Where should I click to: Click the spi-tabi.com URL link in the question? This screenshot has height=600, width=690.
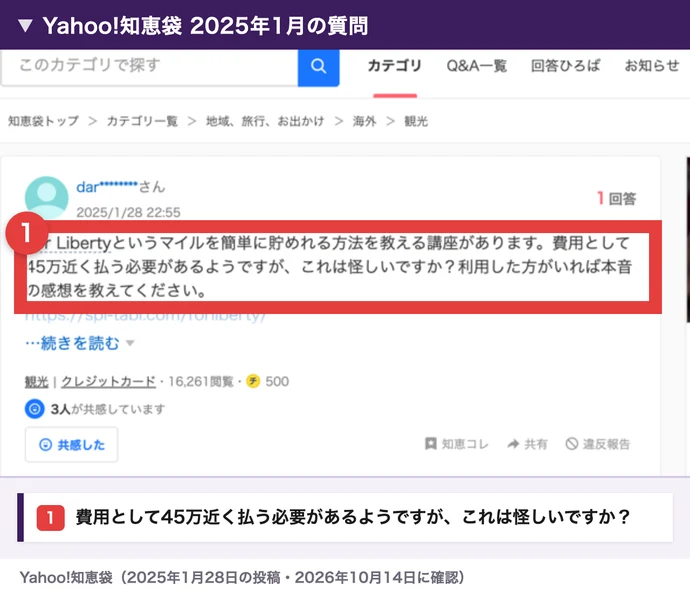tap(145, 317)
